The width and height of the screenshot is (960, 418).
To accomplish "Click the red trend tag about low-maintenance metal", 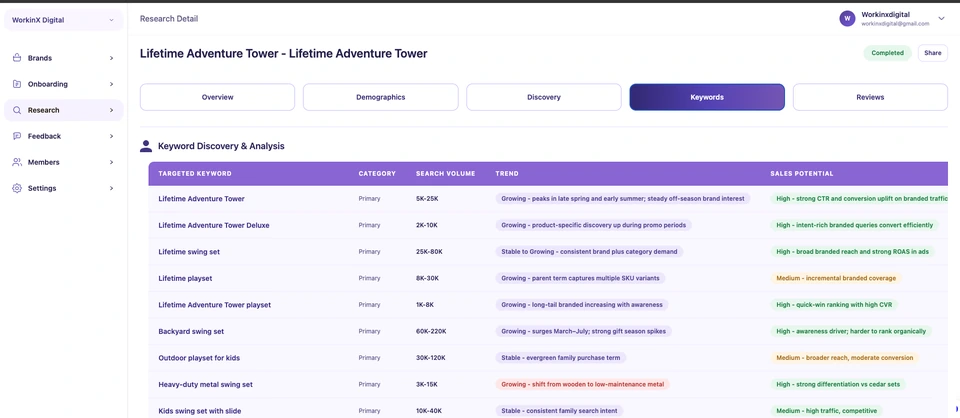I will (583, 384).
